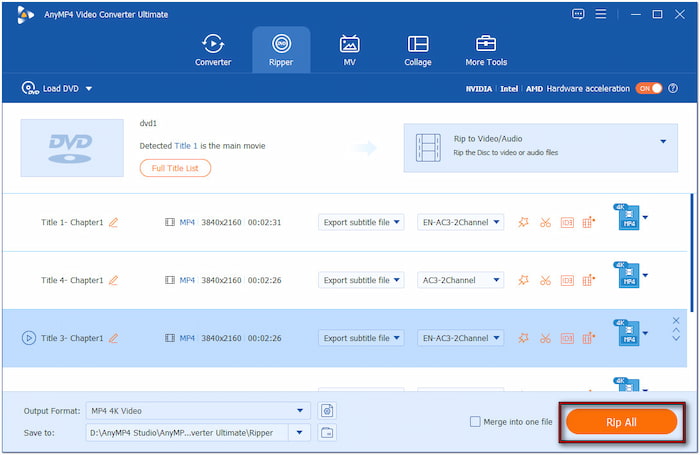Screen dimensions: 700x455
Task: Click the ID3 metadata icon for Title 3
Action: click(567, 338)
